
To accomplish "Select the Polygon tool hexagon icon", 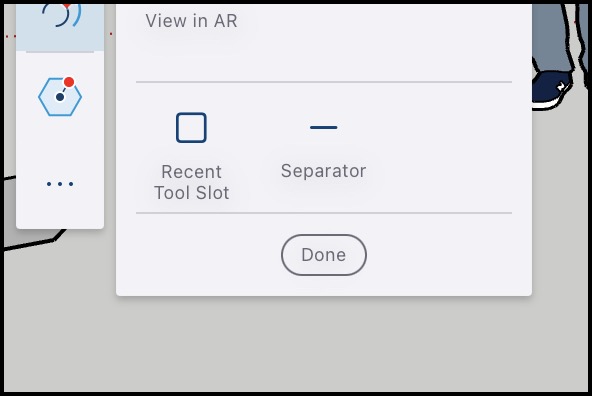I will tap(60, 97).
